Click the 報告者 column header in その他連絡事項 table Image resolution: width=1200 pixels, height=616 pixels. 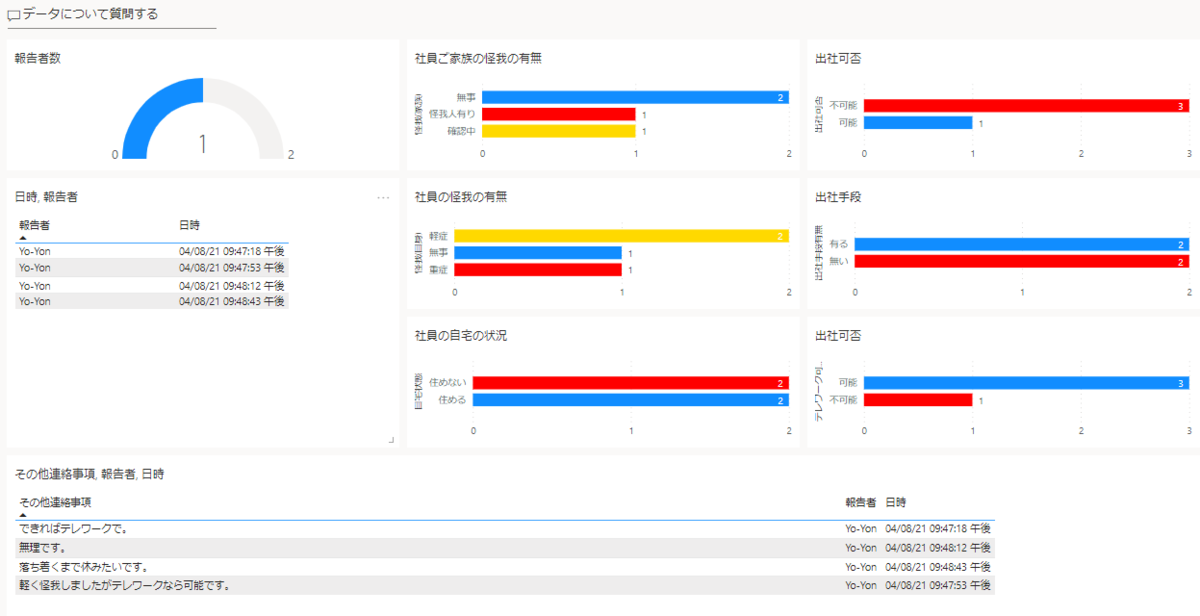(860, 502)
